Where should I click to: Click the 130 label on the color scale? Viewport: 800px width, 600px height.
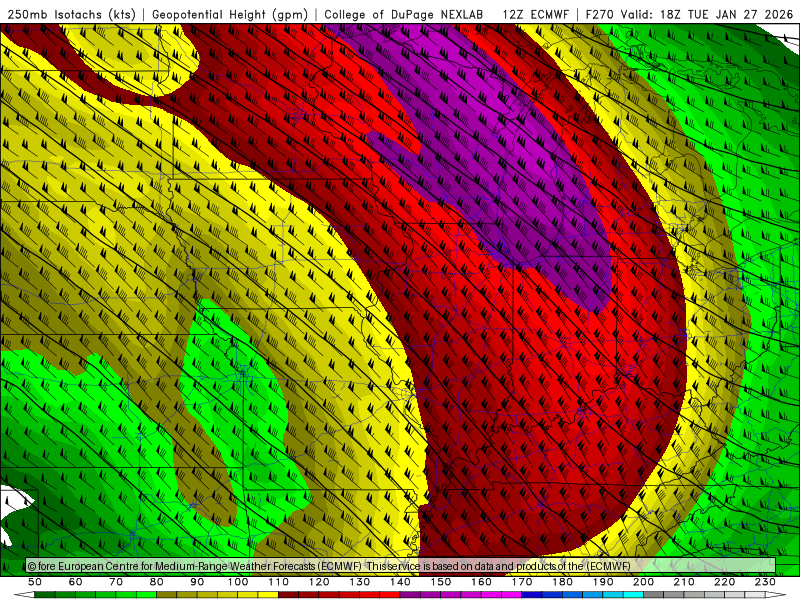coord(360,582)
